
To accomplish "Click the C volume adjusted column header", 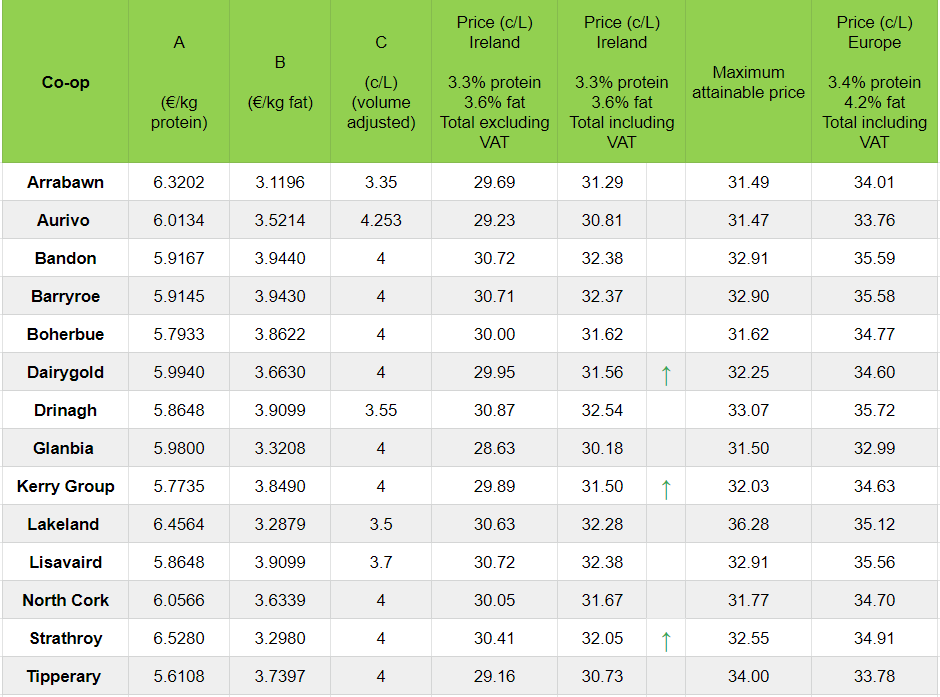I will point(381,82).
